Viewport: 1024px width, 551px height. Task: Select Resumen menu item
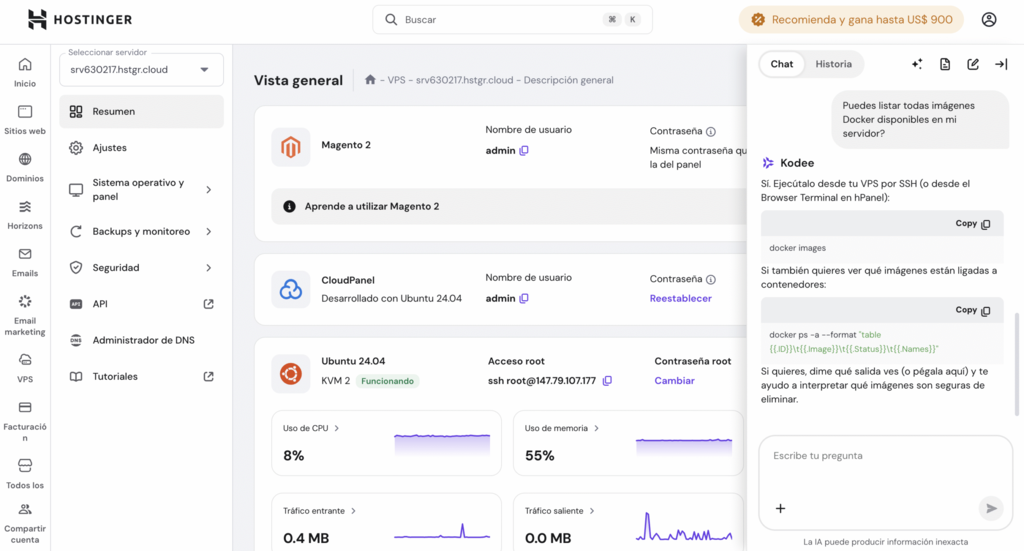click(142, 112)
